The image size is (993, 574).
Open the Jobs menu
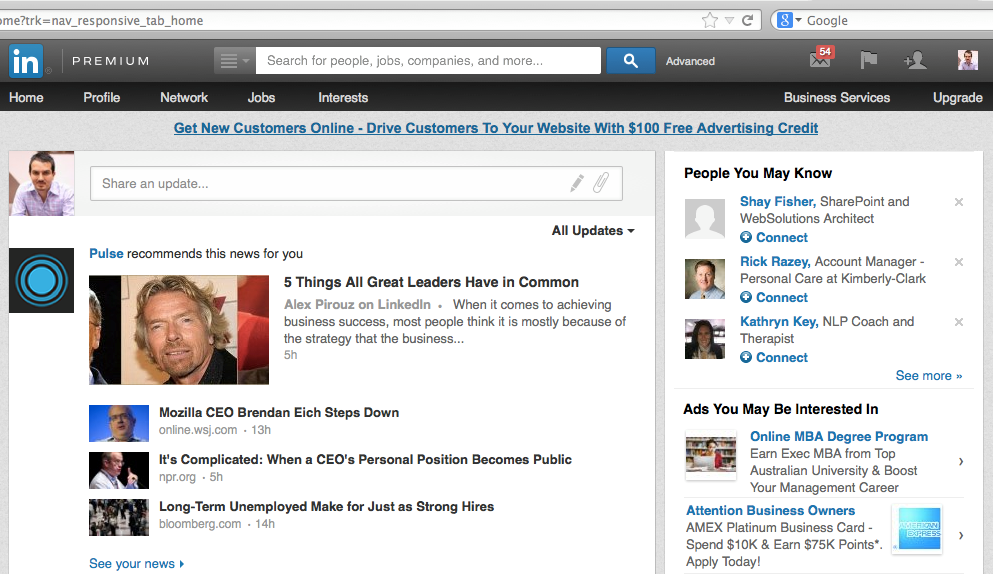tap(261, 98)
